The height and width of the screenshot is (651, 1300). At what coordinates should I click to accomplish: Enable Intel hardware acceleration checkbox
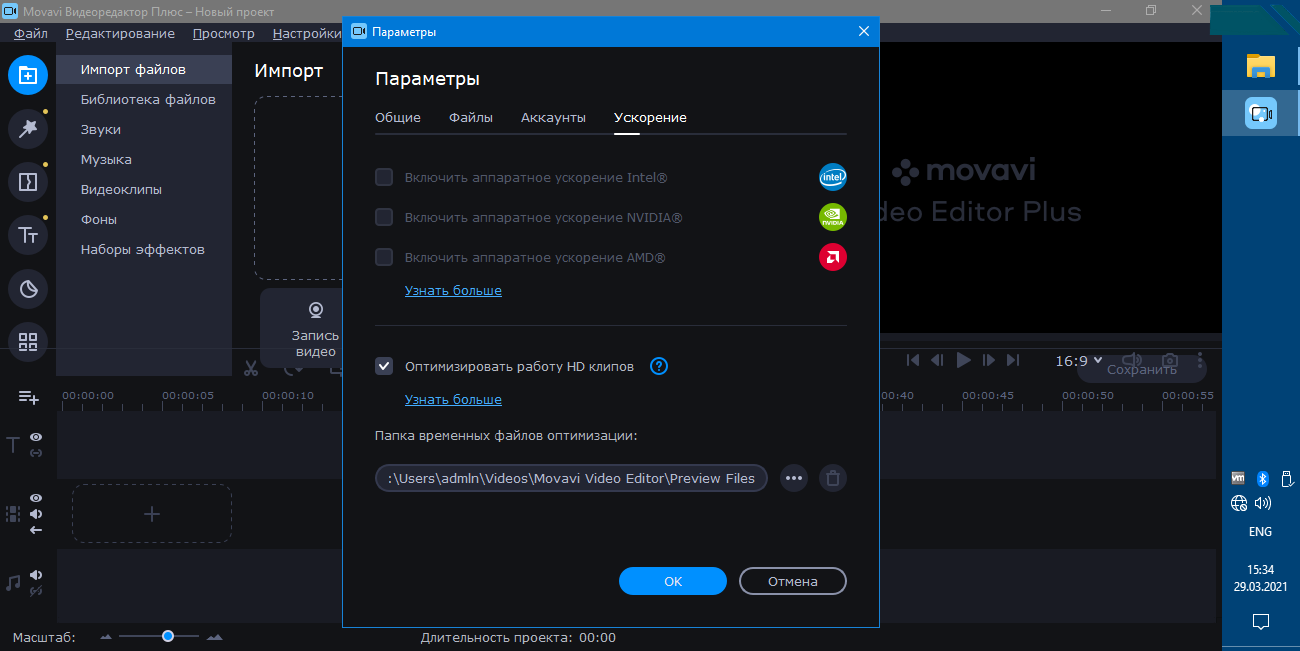coord(384,177)
